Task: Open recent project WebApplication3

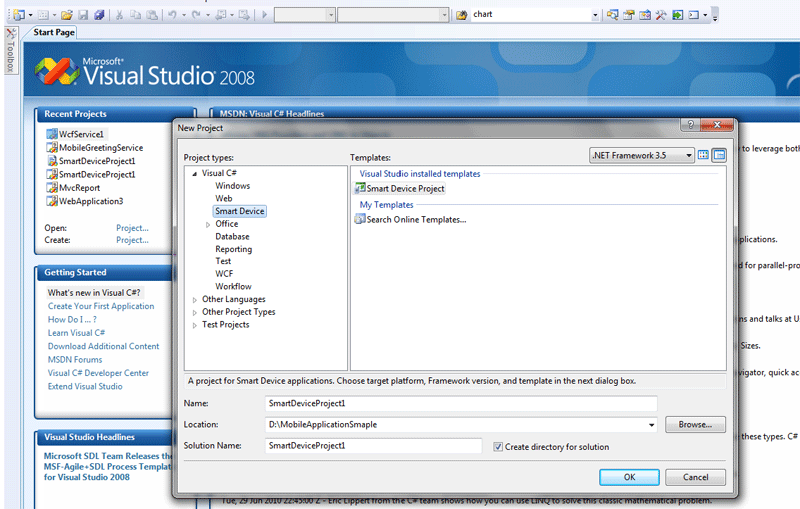Action: tap(85, 201)
